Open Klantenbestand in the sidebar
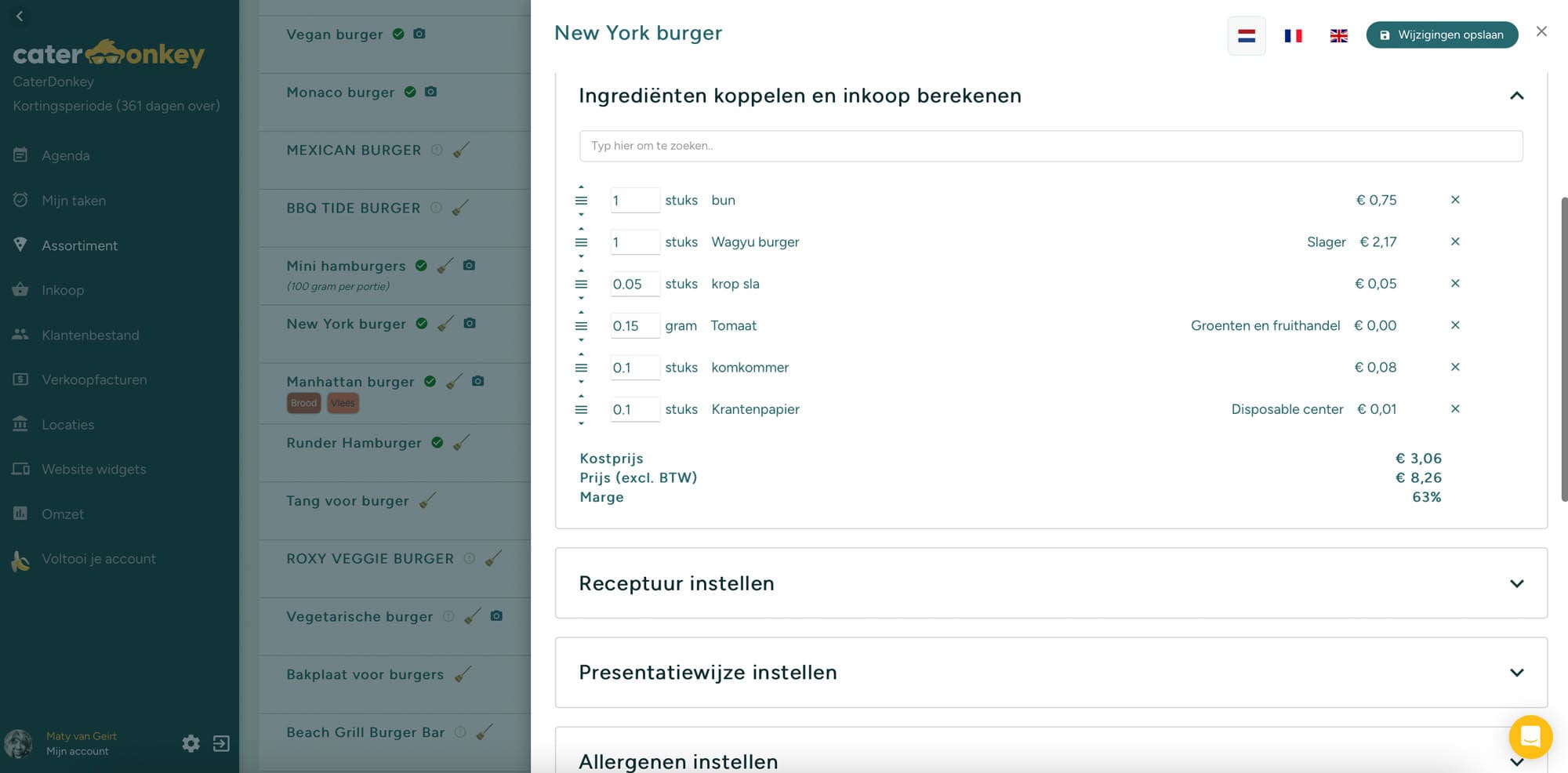This screenshot has width=1568, height=773. (90, 335)
